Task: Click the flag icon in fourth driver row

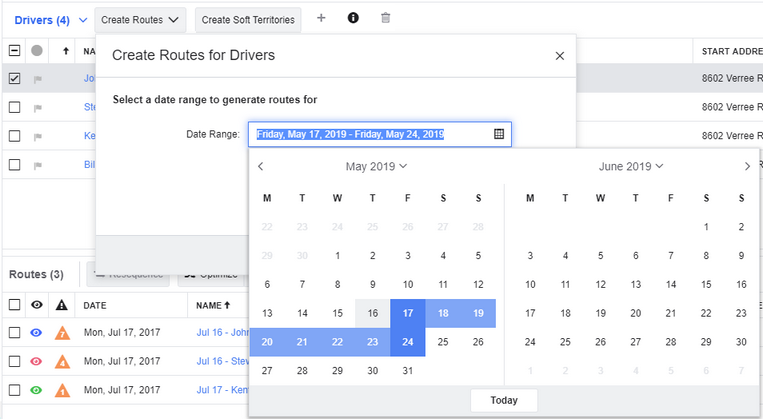Action: click(37, 165)
